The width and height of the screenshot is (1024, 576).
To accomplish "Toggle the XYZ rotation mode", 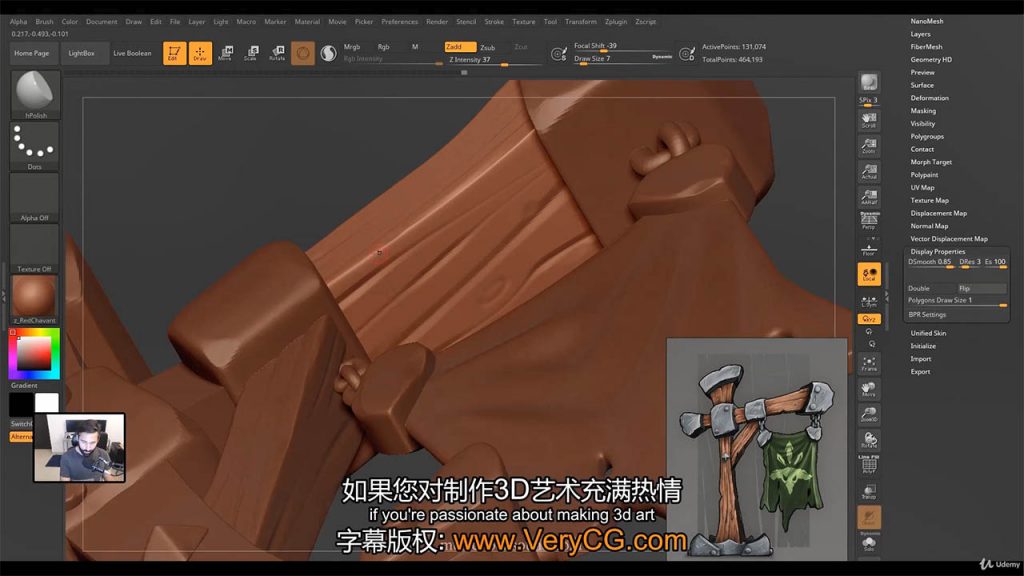I will [x=869, y=319].
